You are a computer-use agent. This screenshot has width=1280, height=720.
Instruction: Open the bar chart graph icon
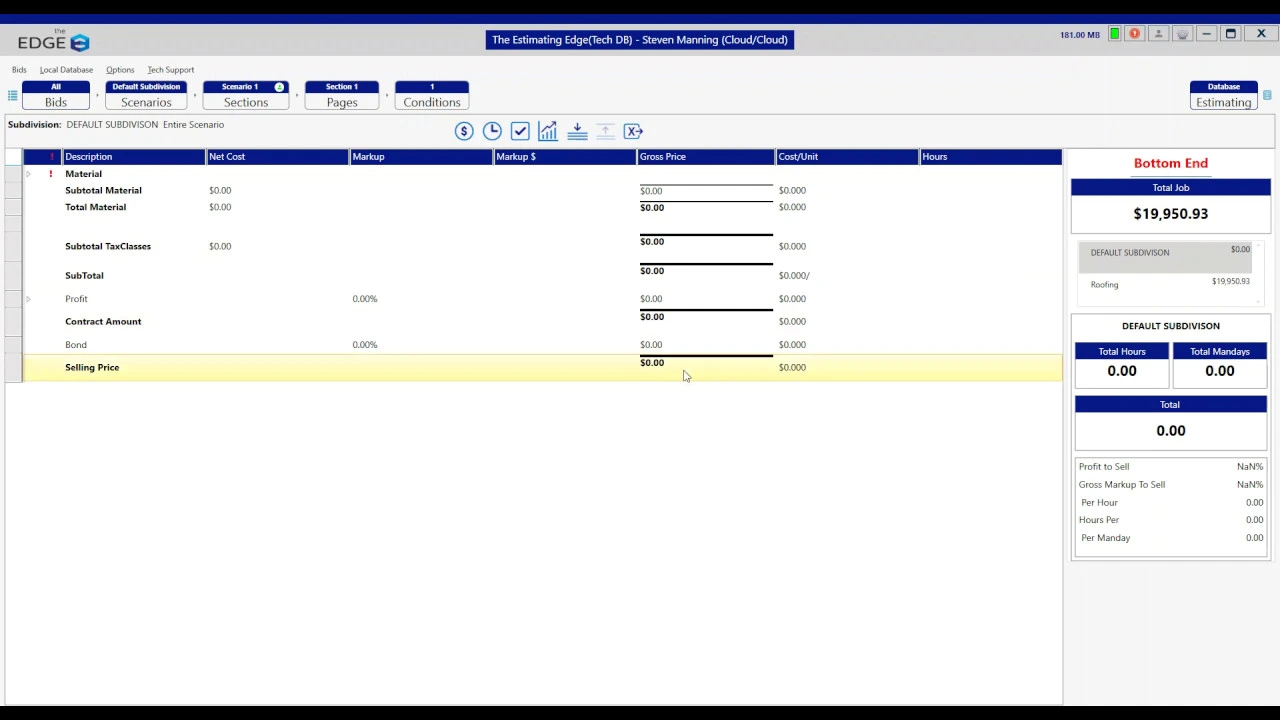pyautogui.click(x=548, y=131)
